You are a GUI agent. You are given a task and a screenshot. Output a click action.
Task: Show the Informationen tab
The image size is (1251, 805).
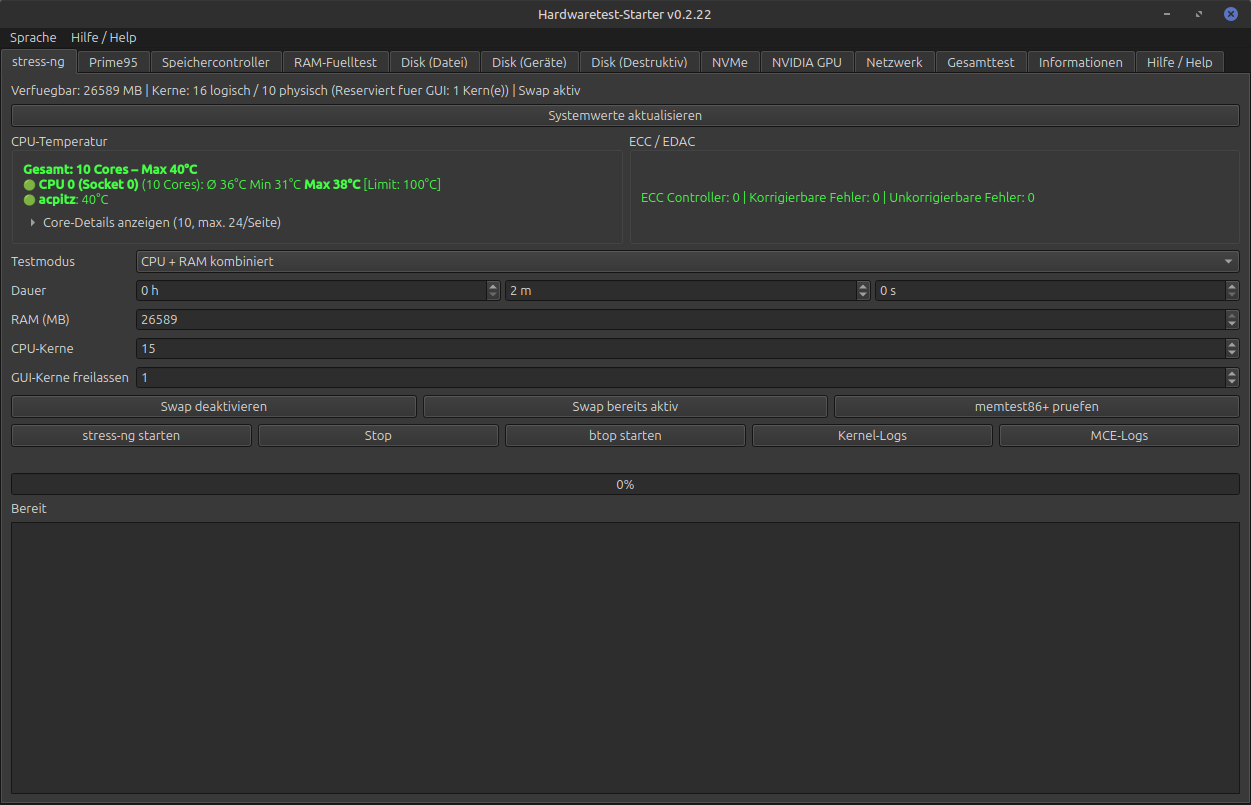1081,62
